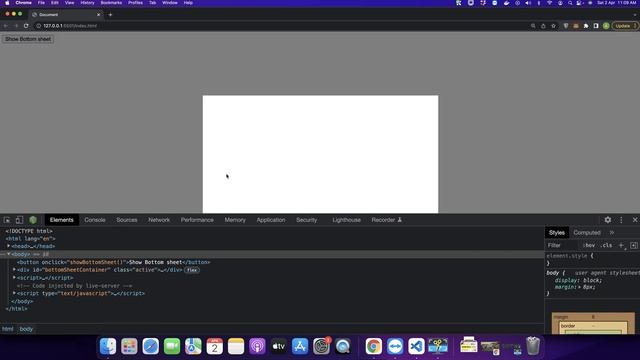Open the Memory tab
The width and height of the screenshot is (640, 360).
click(235, 220)
